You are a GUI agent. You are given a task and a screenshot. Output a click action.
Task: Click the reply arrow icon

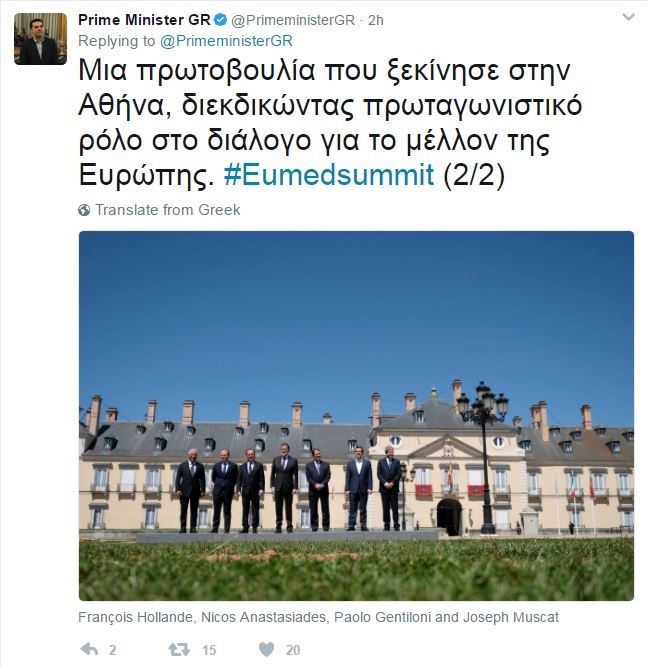click(89, 649)
